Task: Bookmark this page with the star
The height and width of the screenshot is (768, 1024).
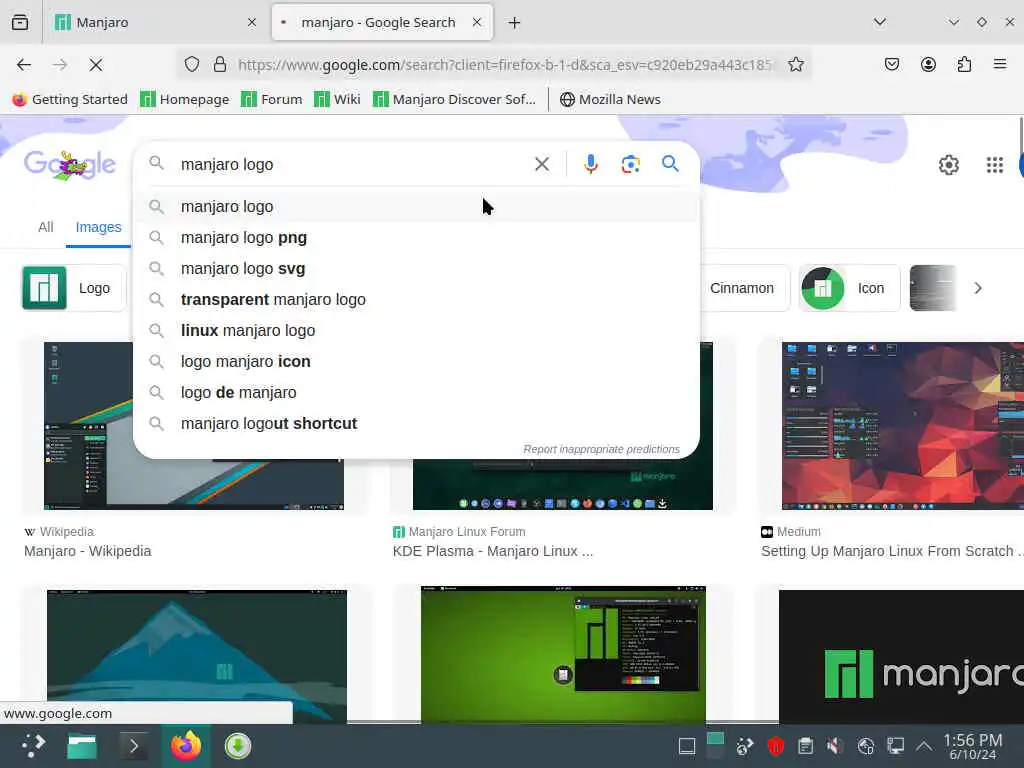Action: tap(795, 64)
